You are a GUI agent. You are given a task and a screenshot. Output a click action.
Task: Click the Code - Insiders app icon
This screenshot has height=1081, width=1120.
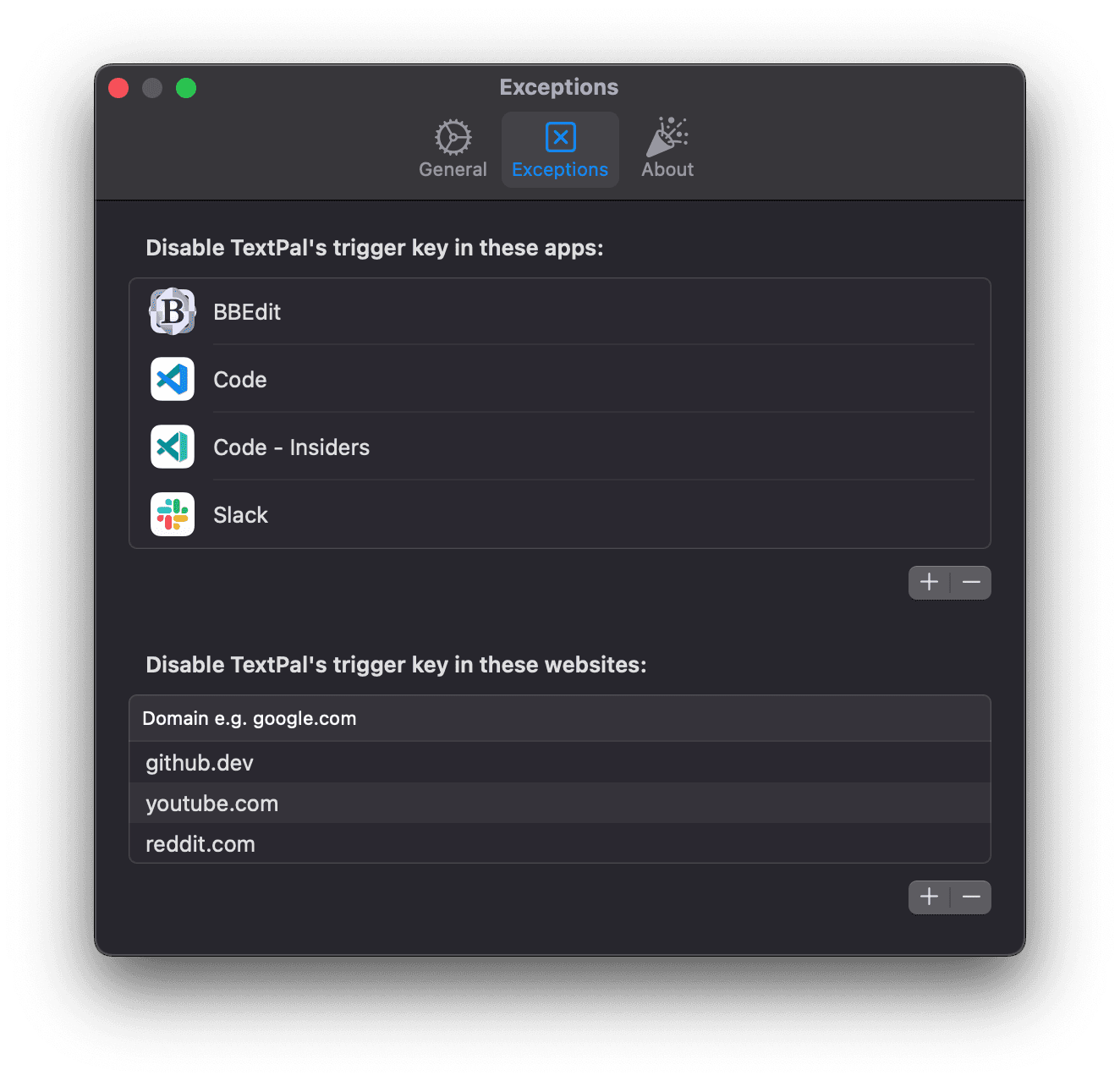(x=173, y=447)
